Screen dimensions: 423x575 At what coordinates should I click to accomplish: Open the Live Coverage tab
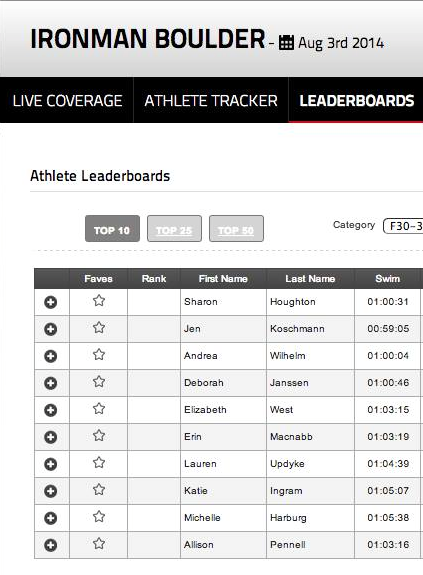pos(67,100)
